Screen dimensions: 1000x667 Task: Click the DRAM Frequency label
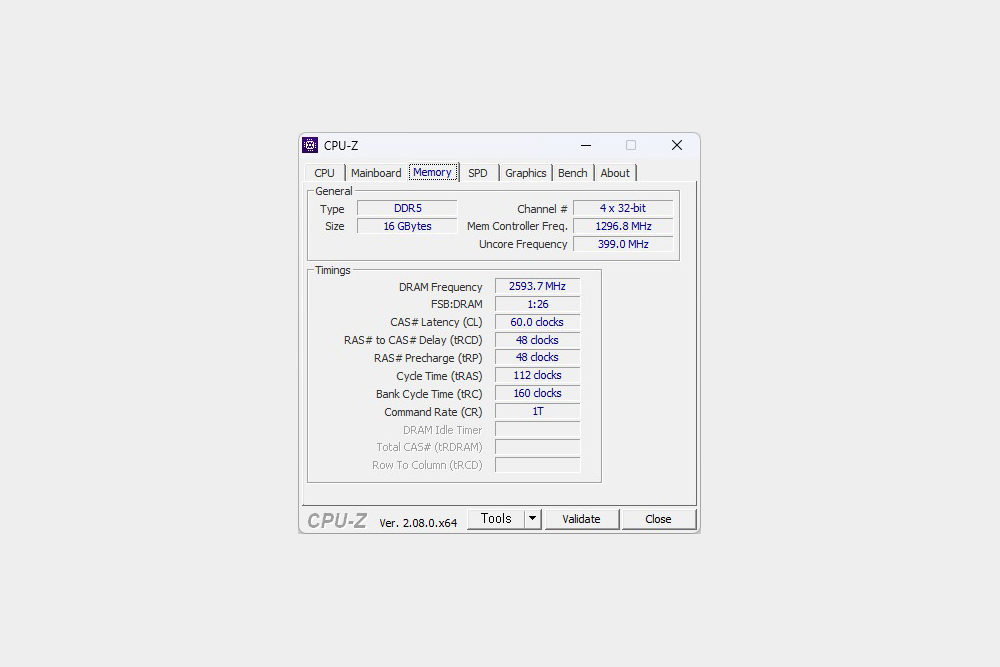point(440,287)
